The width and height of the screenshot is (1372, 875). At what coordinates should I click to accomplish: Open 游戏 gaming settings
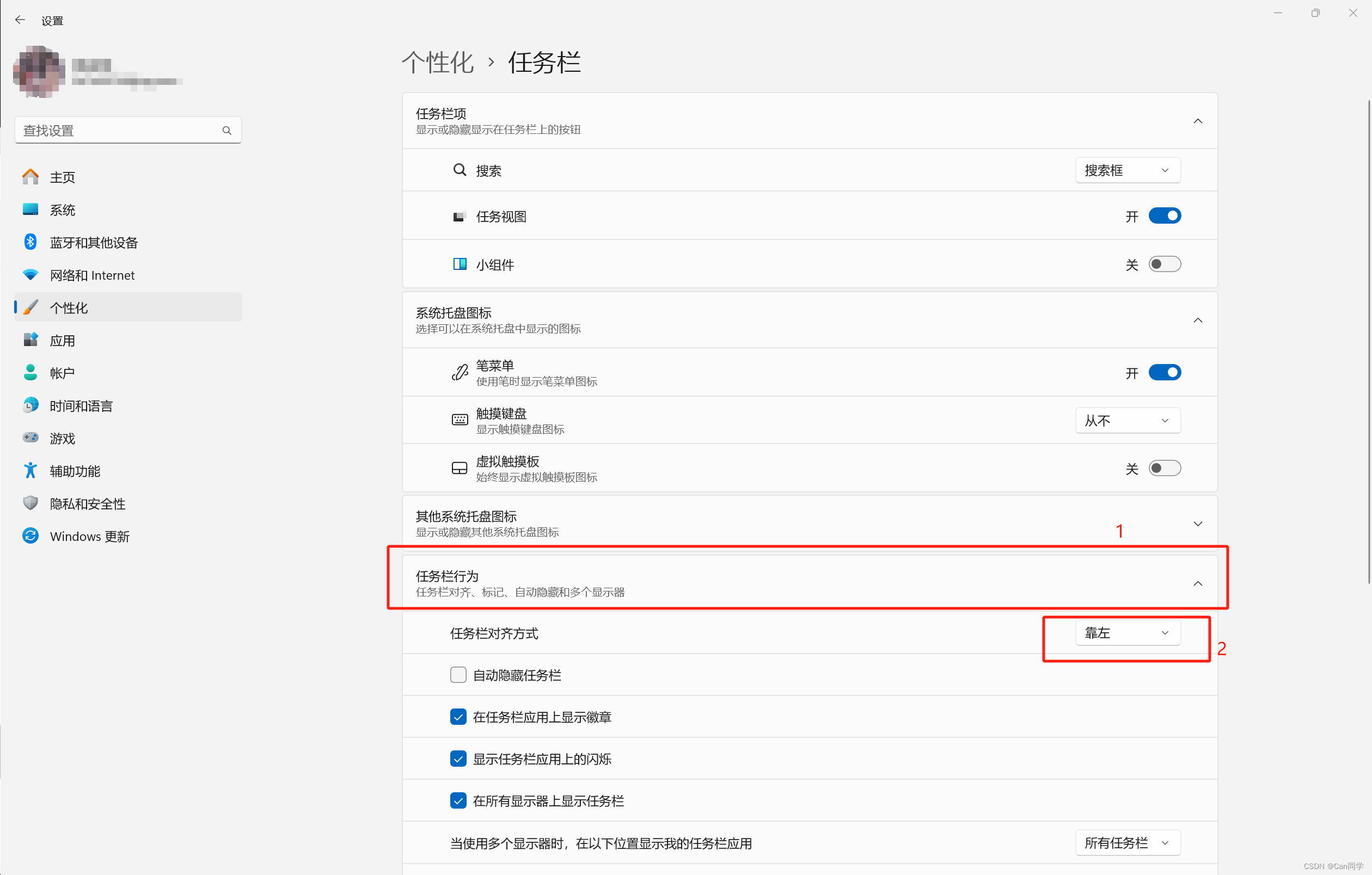coord(62,439)
